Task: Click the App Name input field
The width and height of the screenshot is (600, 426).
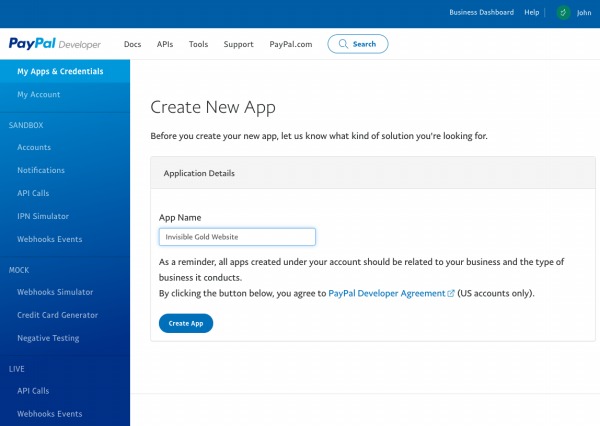Action: coord(237,237)
